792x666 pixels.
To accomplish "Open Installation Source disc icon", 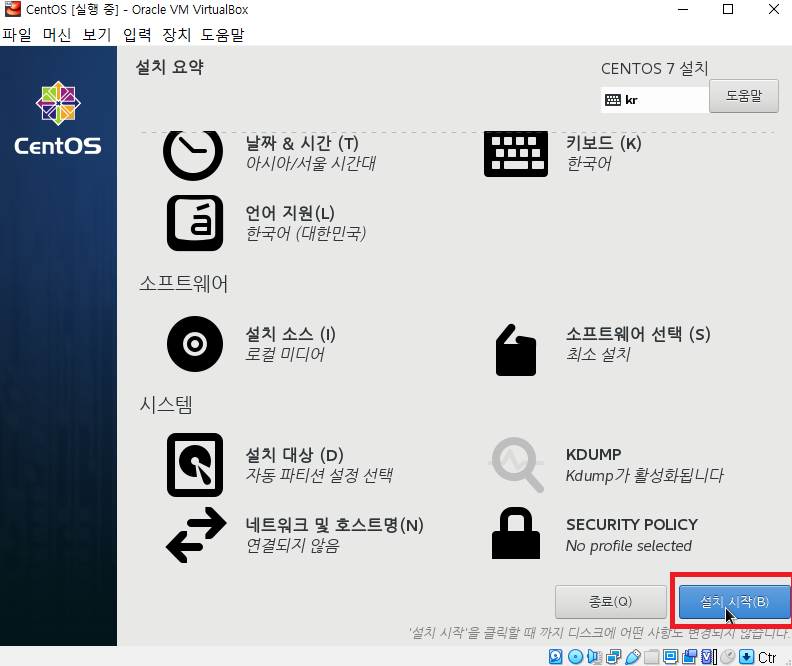I will [x=195, y=344].
